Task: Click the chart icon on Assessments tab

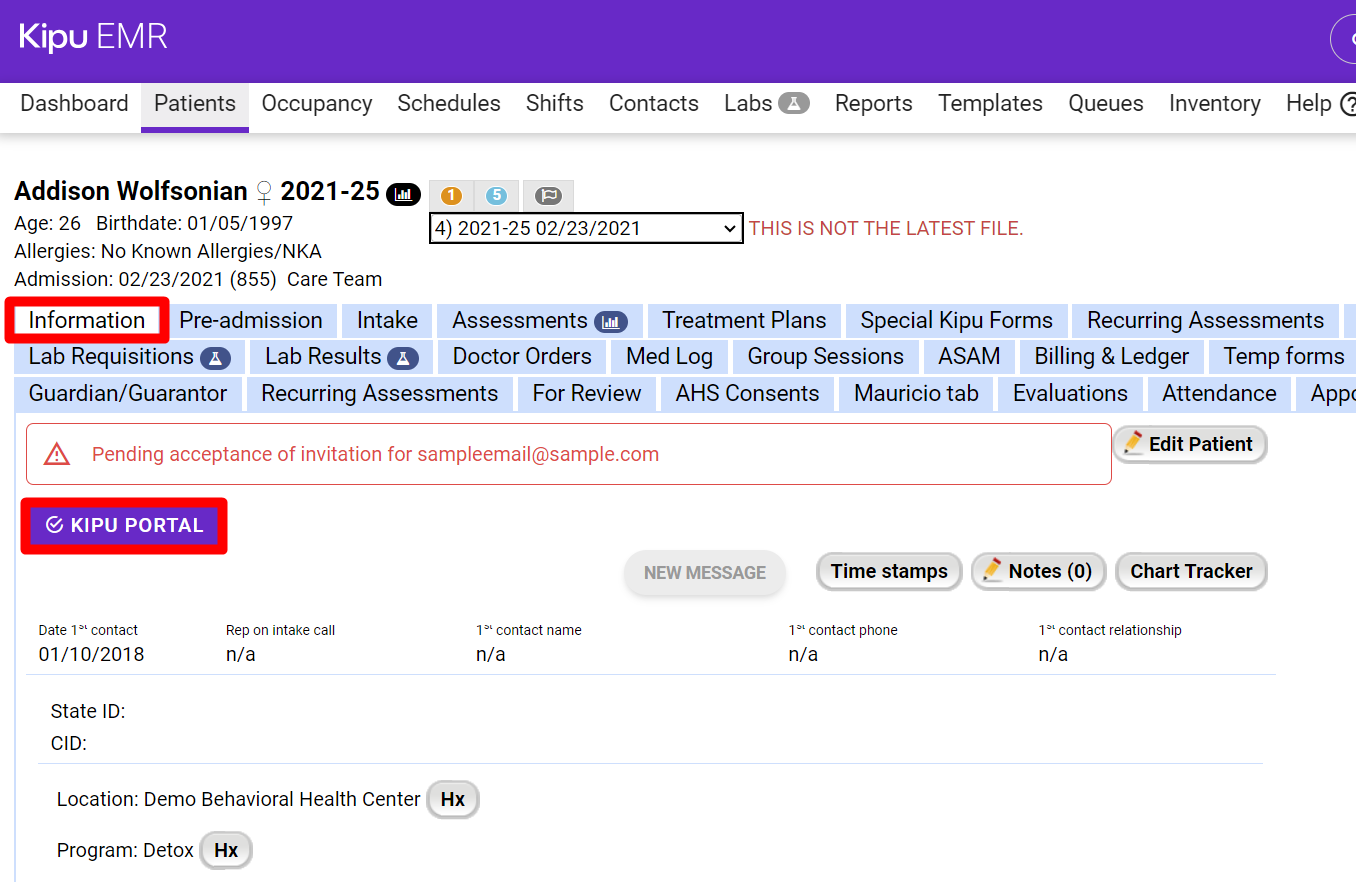Action: coord(610,321)
